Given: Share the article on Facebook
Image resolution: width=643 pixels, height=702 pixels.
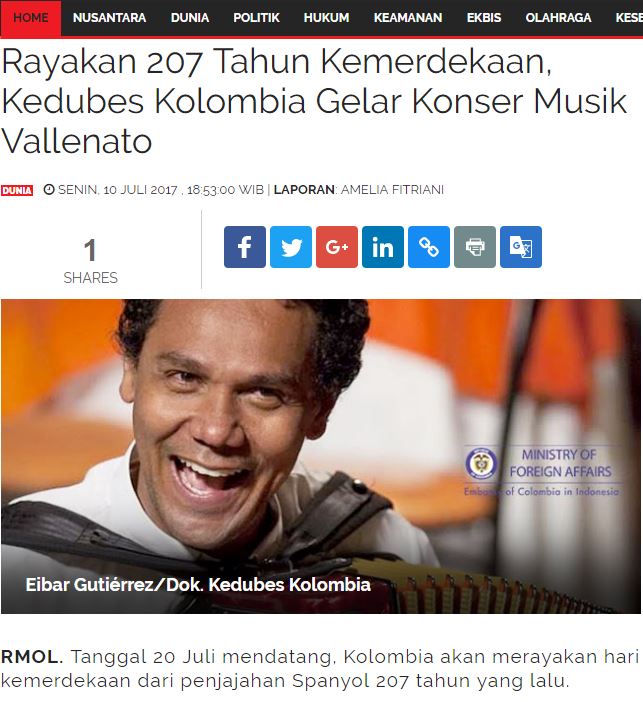Looking at the screenshot, I should 244,247.
